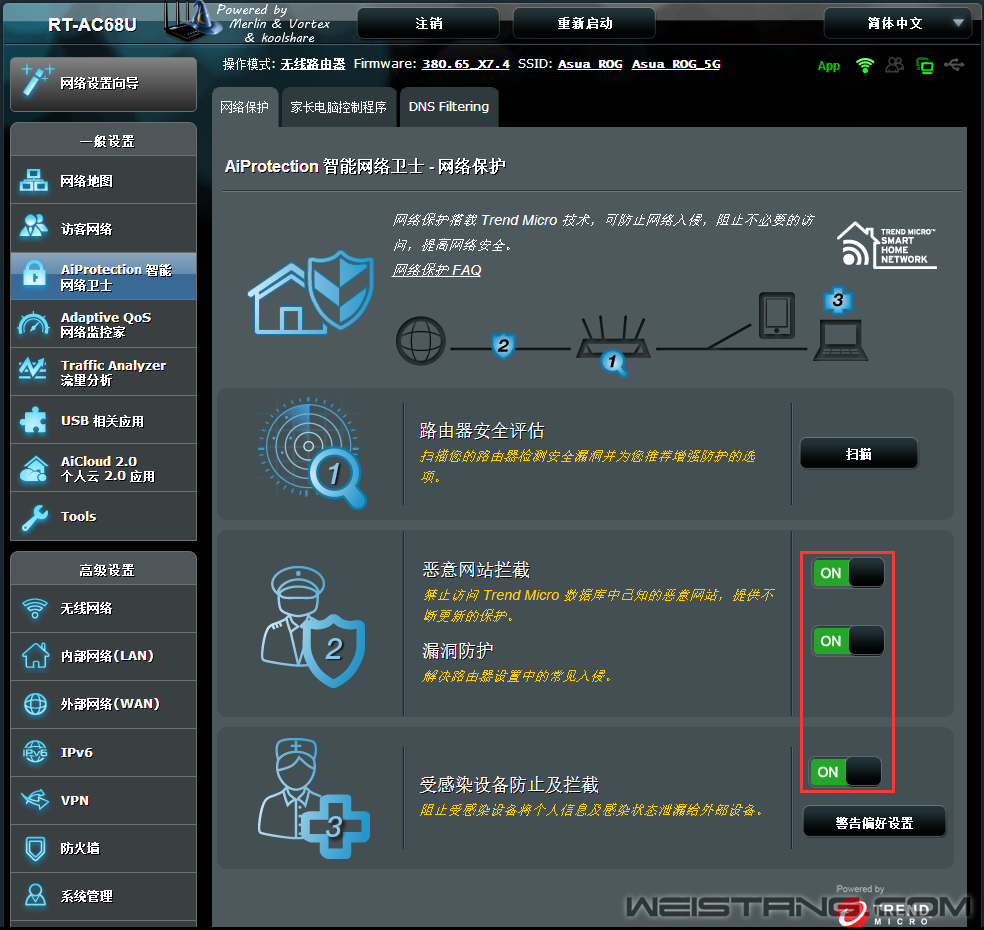Click the router icon in network diagram
This screenshot has height=930, width=984.
[613, 339]
